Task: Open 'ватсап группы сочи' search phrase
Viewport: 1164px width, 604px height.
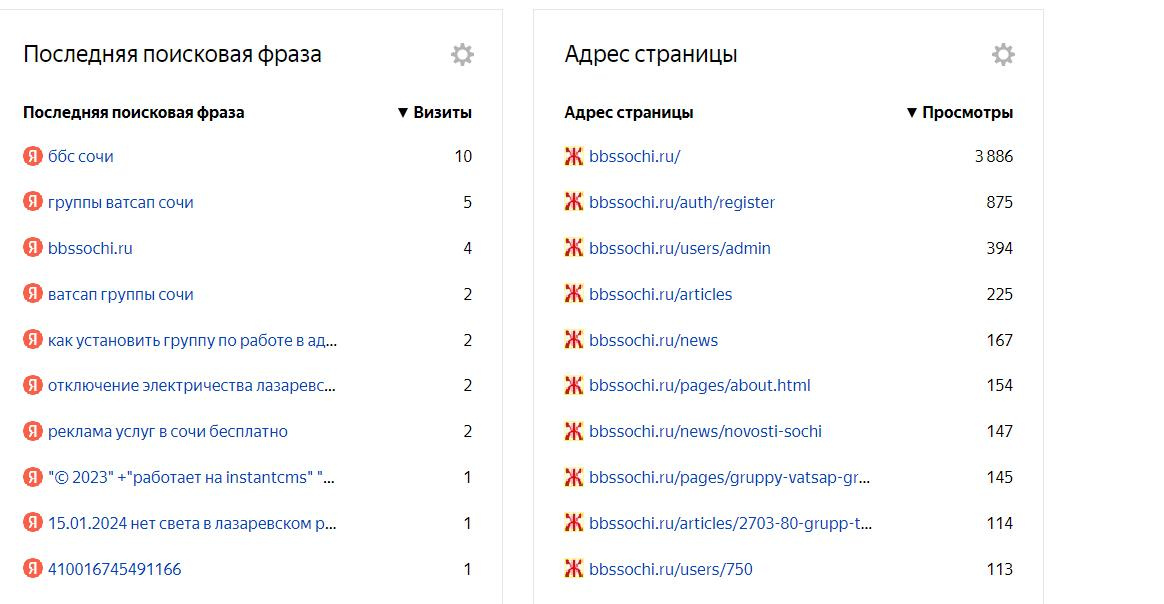Action: 121,294
